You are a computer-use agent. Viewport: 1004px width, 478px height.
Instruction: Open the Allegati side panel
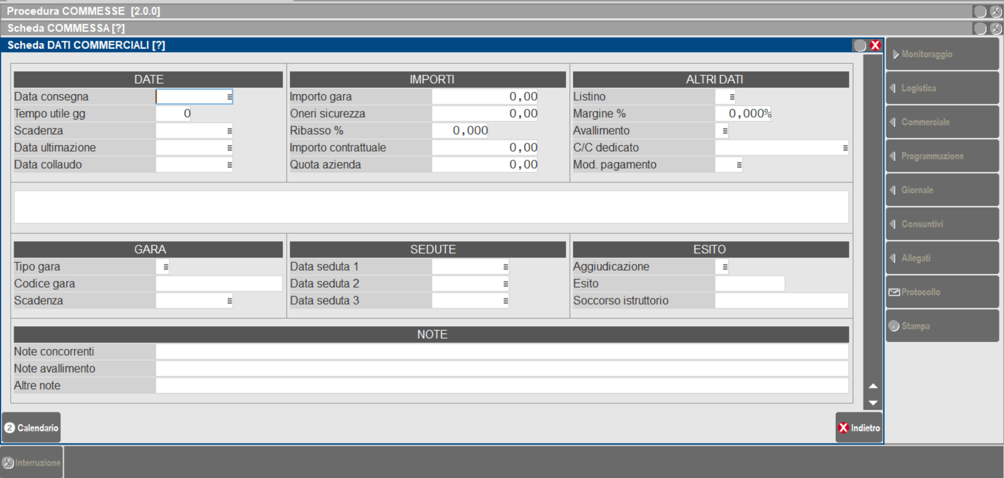click(x=941, y=258)
